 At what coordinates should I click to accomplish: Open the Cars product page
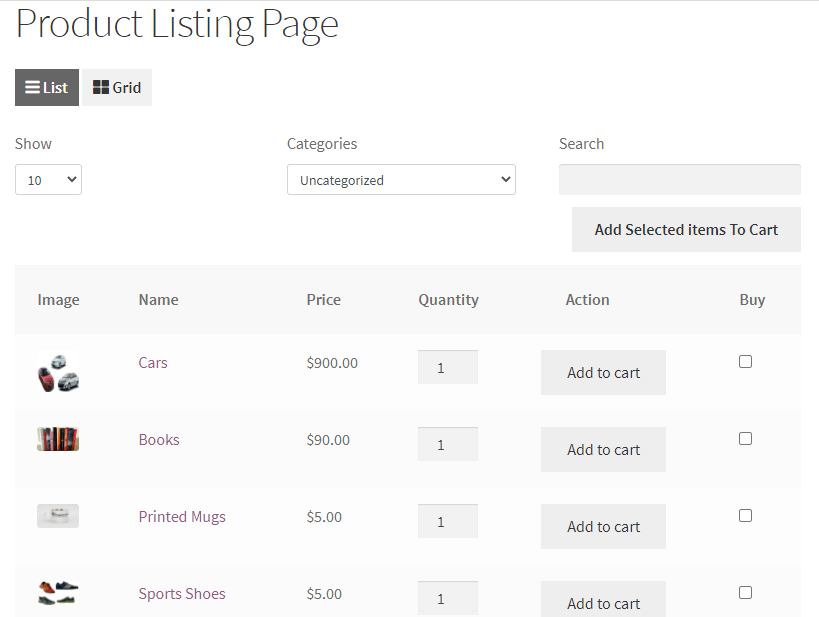152,362
